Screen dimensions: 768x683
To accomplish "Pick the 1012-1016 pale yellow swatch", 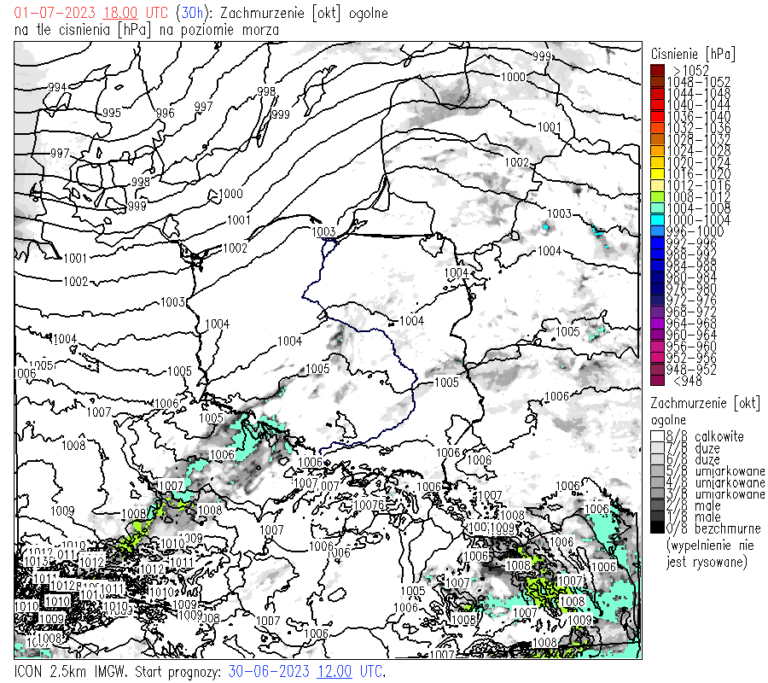I will 657,185.
